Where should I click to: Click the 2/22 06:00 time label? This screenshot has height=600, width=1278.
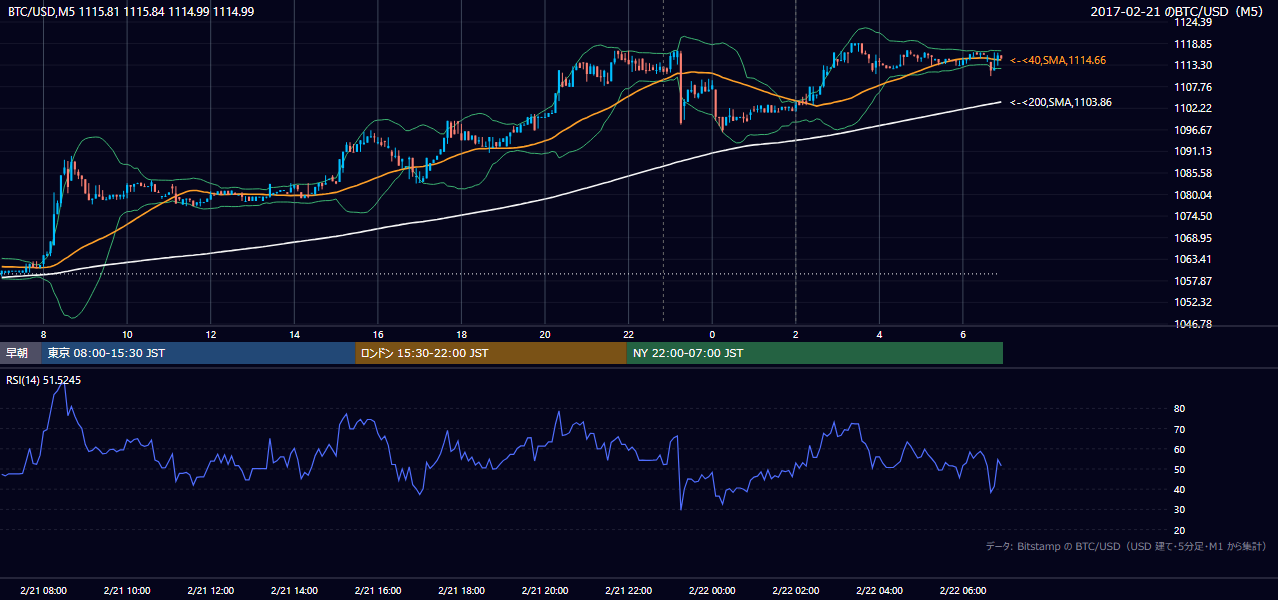962,591
